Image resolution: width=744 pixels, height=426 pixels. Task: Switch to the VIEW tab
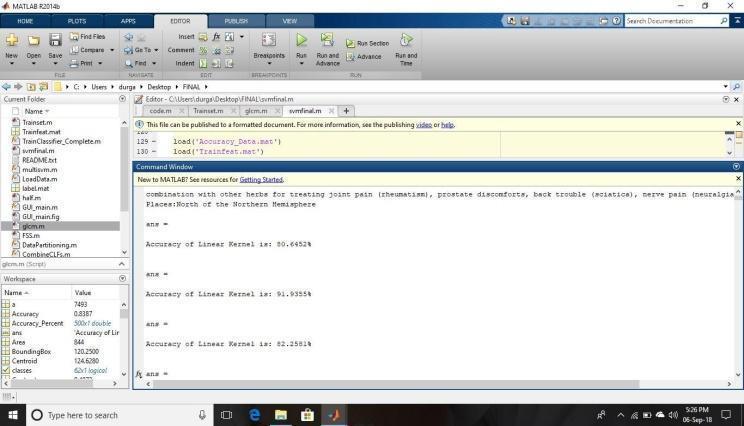point(289,21)
